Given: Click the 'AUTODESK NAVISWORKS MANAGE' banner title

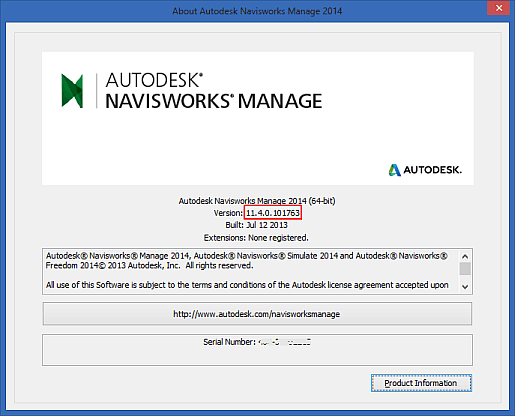Looking at the screenshot, I should coord(214,91).
